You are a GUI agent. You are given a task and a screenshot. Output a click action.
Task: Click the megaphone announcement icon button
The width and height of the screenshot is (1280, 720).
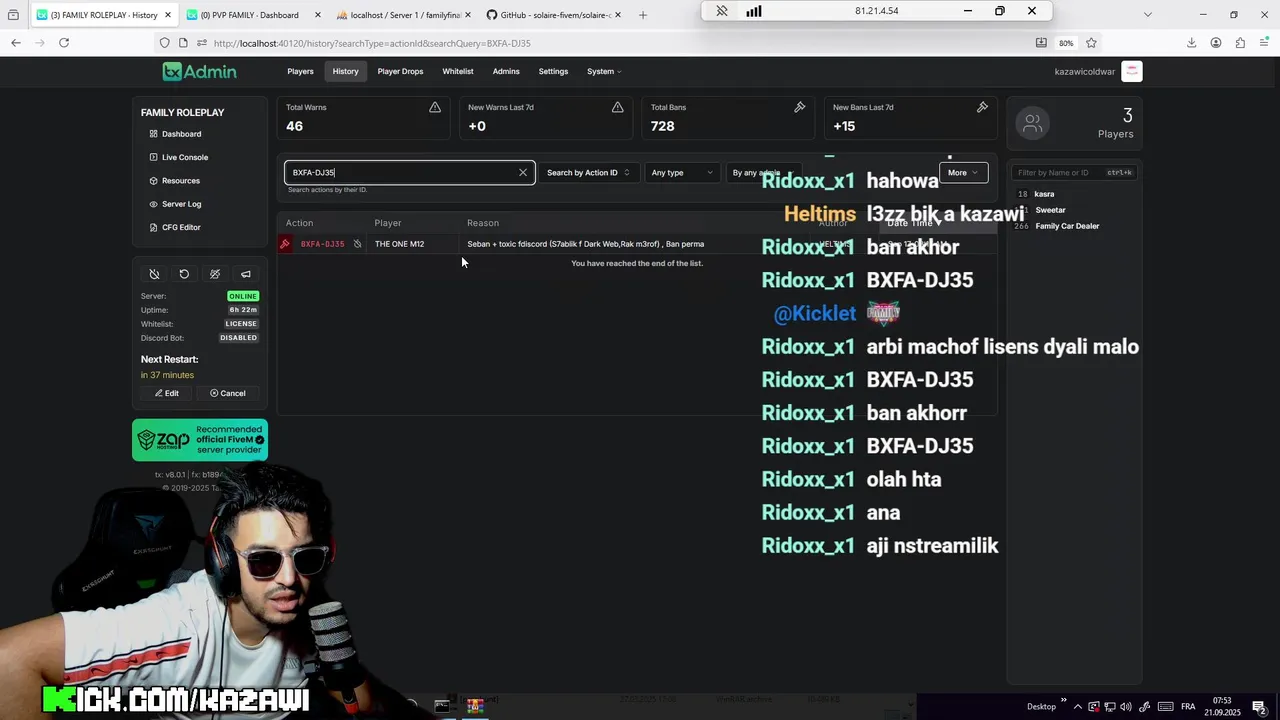click(x=245, y=274)
